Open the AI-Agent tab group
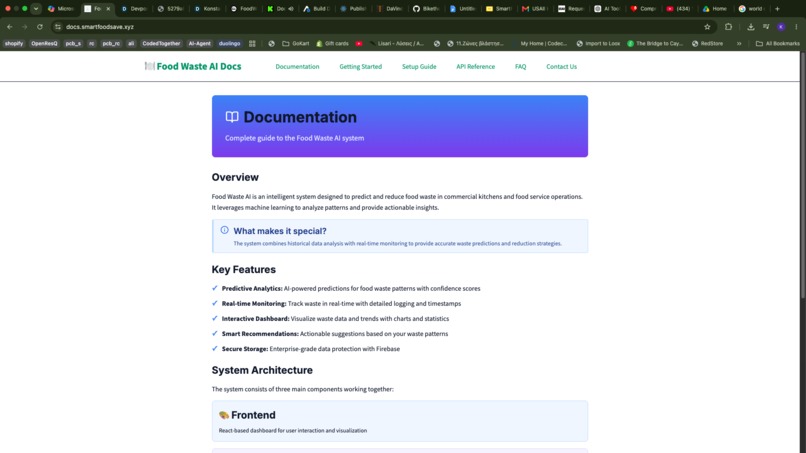Viewport: 806px width, 453px height. tap(199, 44)
